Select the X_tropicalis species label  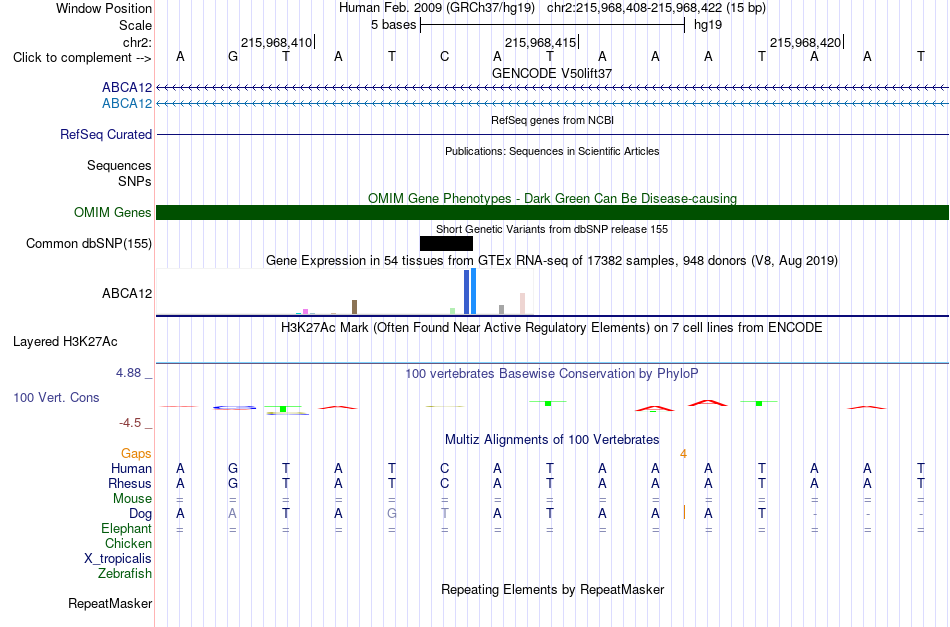pyautogui.click(x=118, y=559)
